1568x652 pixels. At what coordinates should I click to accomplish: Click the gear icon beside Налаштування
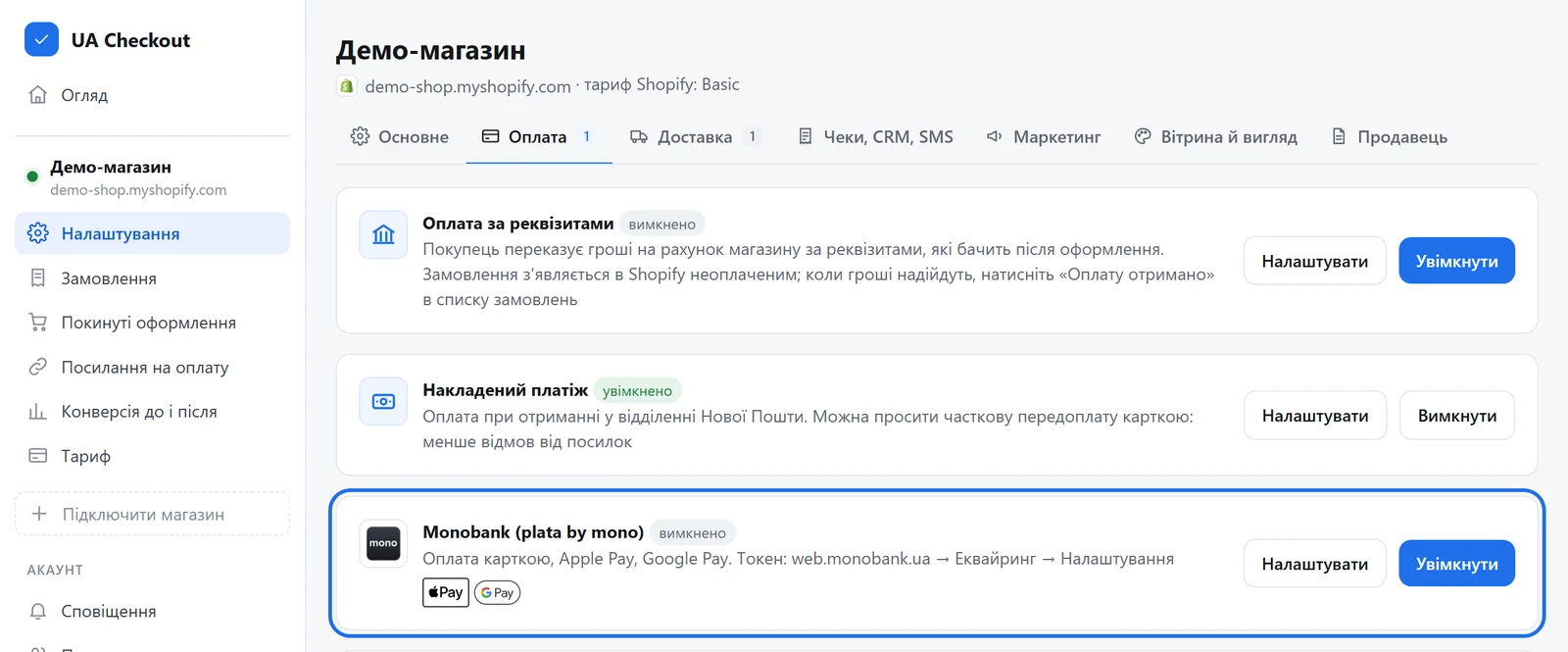pos(38,233)
